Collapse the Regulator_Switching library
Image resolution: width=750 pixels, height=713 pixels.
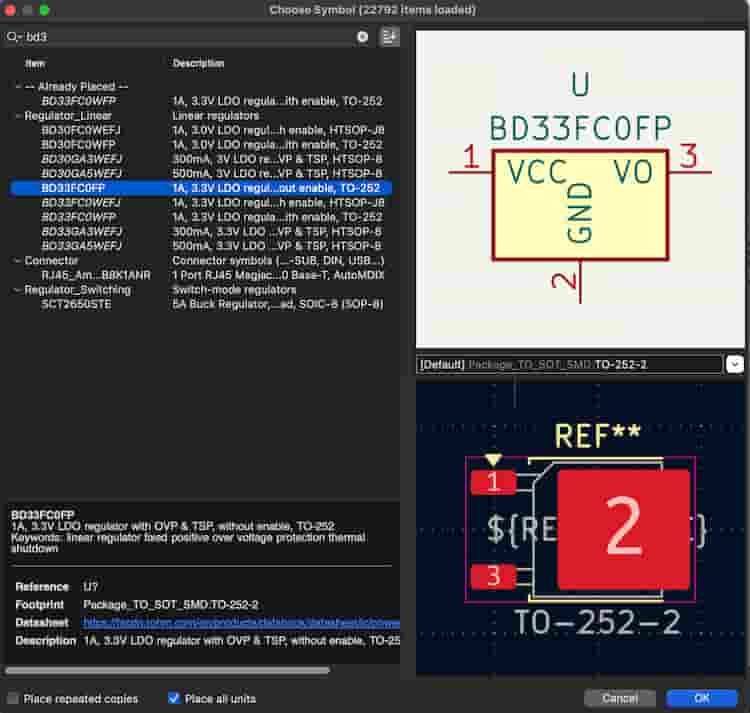pos(18,290)
